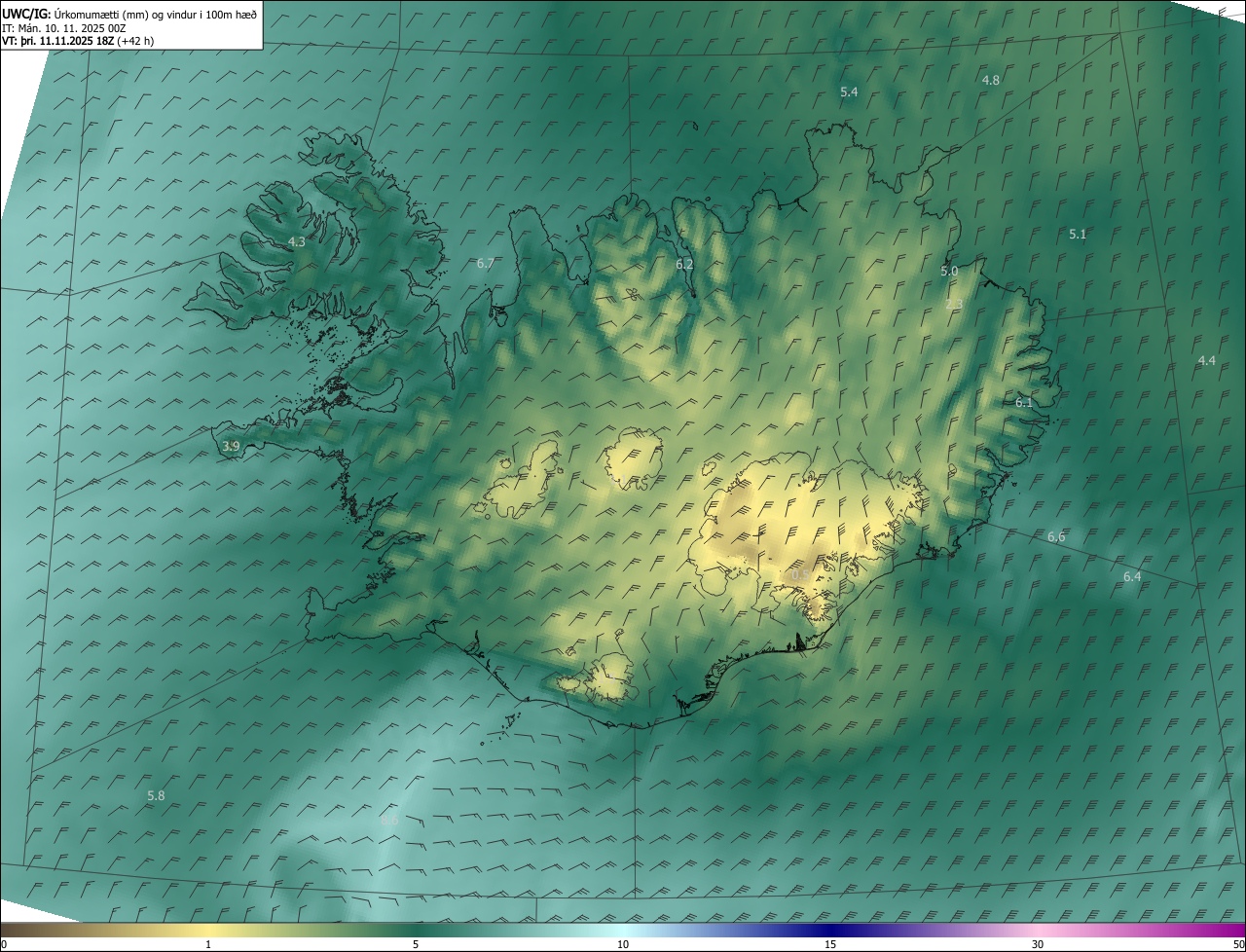Image resolution: width=1246 pixels, height=952 pixels.
Task: Click the 2.3 value label
Action: pyautogui.click(x=954, y=304)
